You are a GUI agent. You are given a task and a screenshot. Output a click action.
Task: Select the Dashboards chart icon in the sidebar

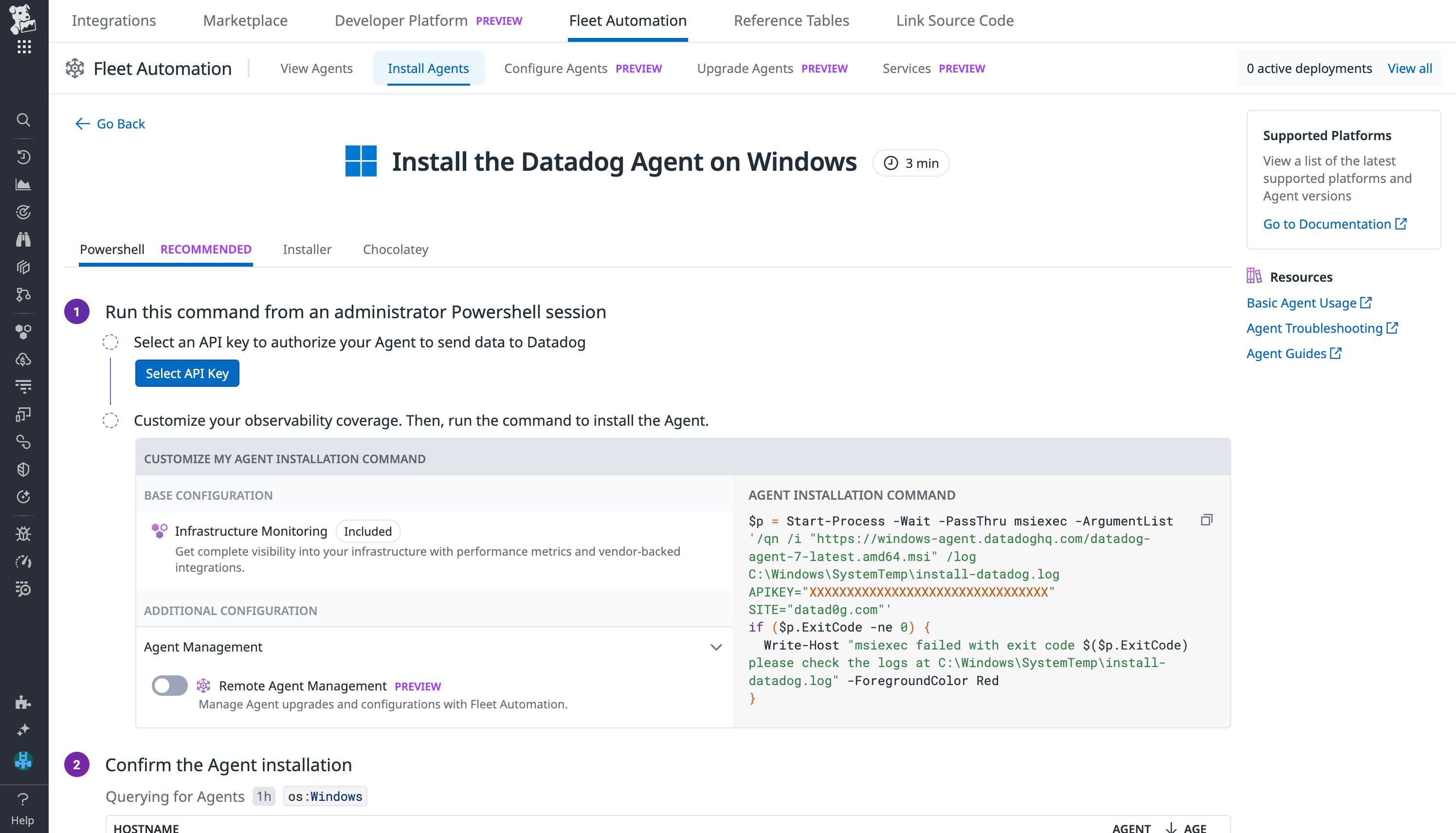pos(23,184)
